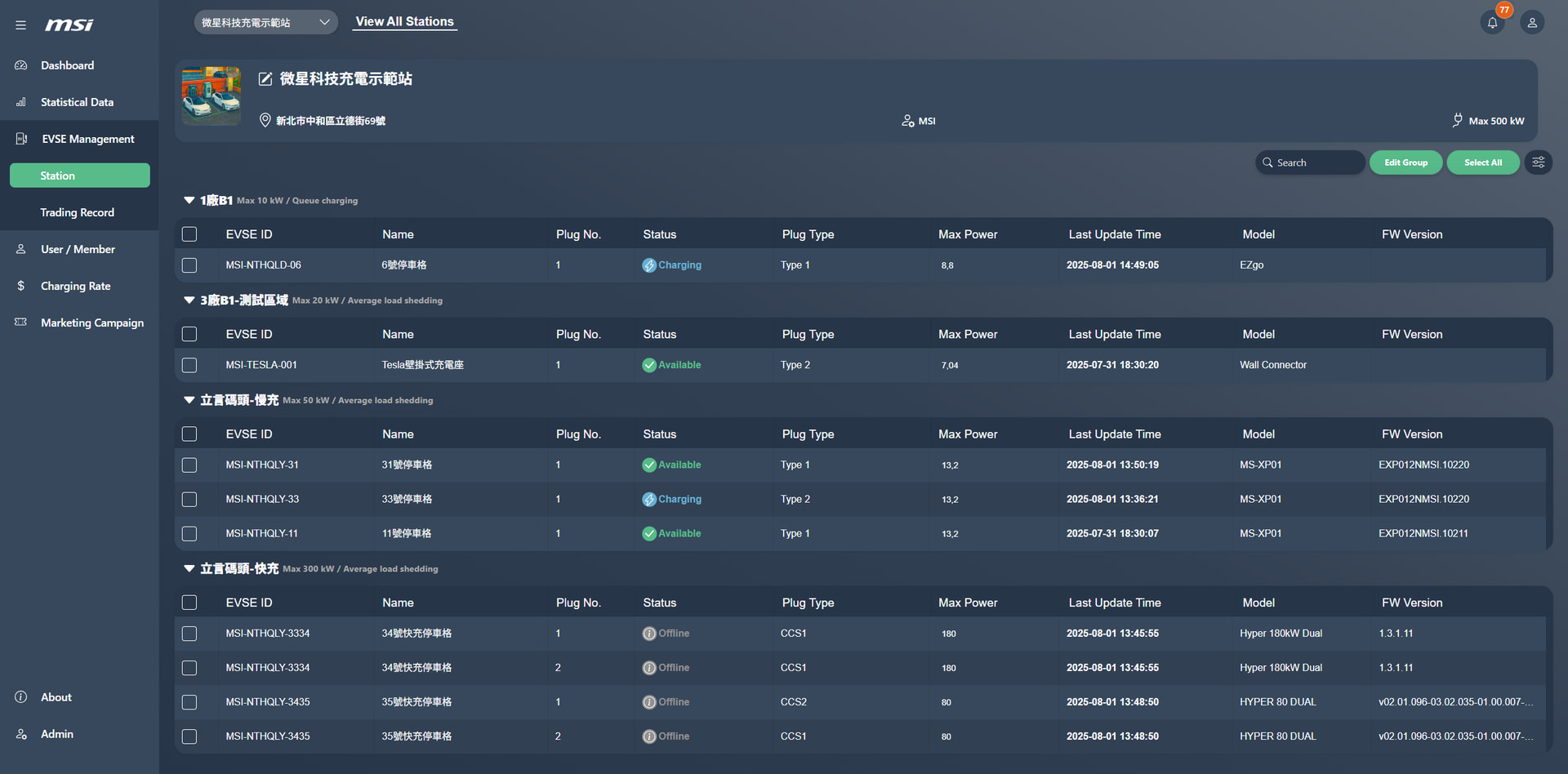Collapse the 3廠B1-測試區域 group
Image resolution: width=1568 pixels, height=774 pixels.
click(x=189, y=300)
